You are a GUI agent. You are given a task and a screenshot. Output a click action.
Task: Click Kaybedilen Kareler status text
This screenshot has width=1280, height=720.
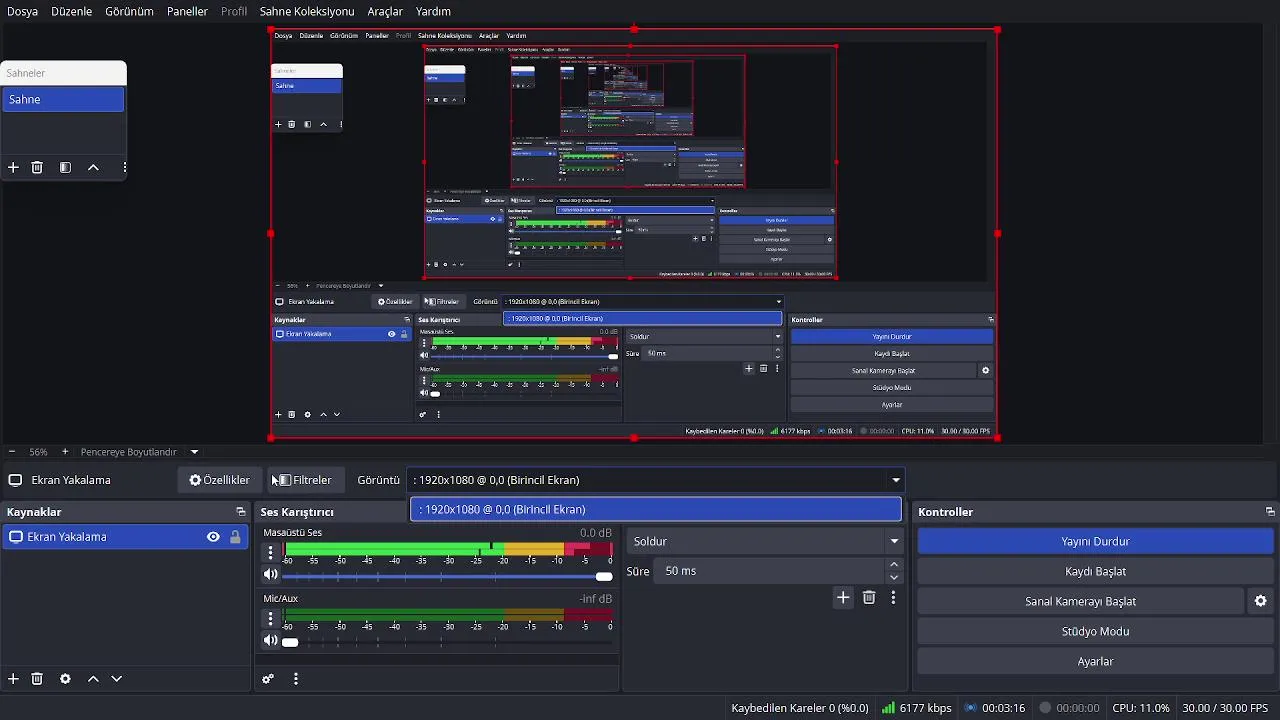[x=800, y=708]
